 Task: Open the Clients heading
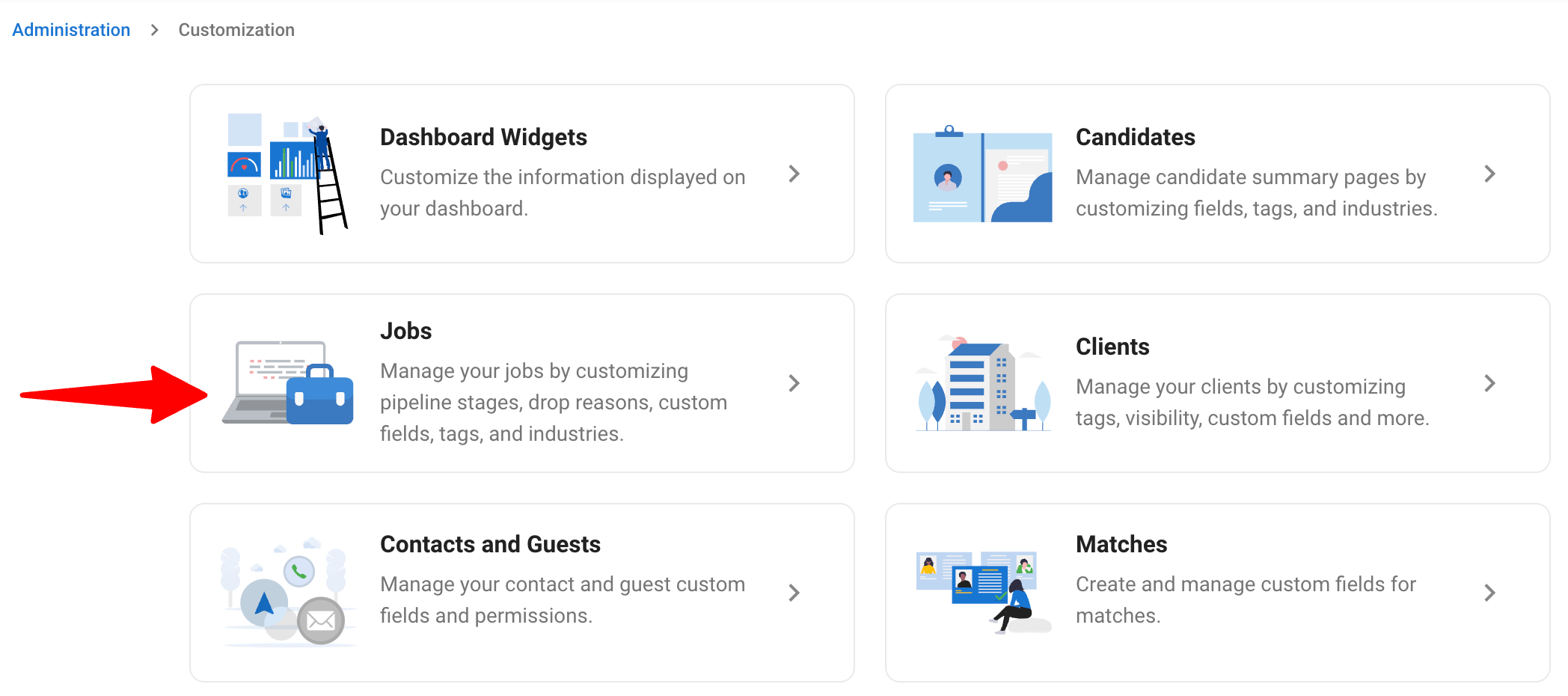coord(1112,347)
